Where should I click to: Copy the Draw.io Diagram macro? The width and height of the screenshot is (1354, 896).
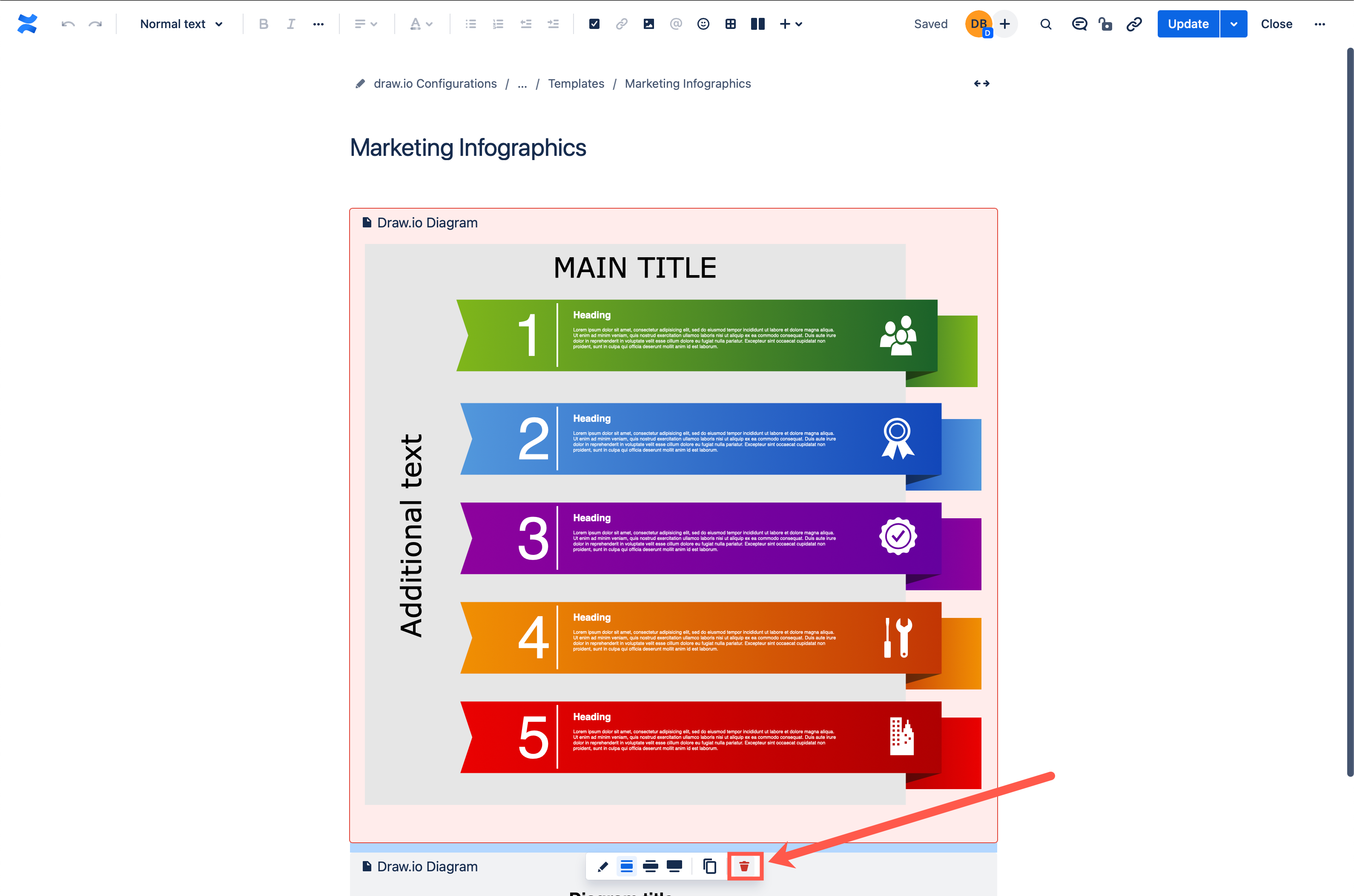click(710, 866)
